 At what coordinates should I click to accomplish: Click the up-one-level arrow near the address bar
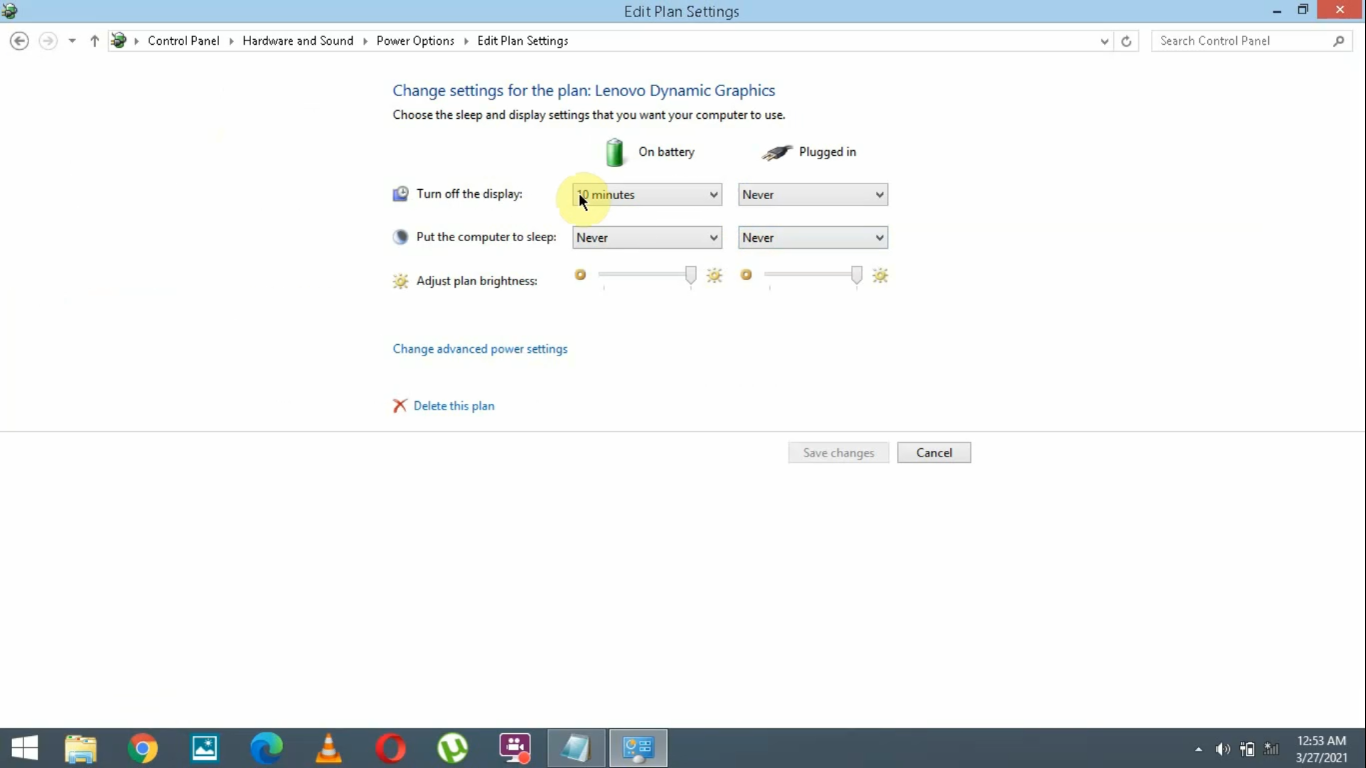(94, 41)
